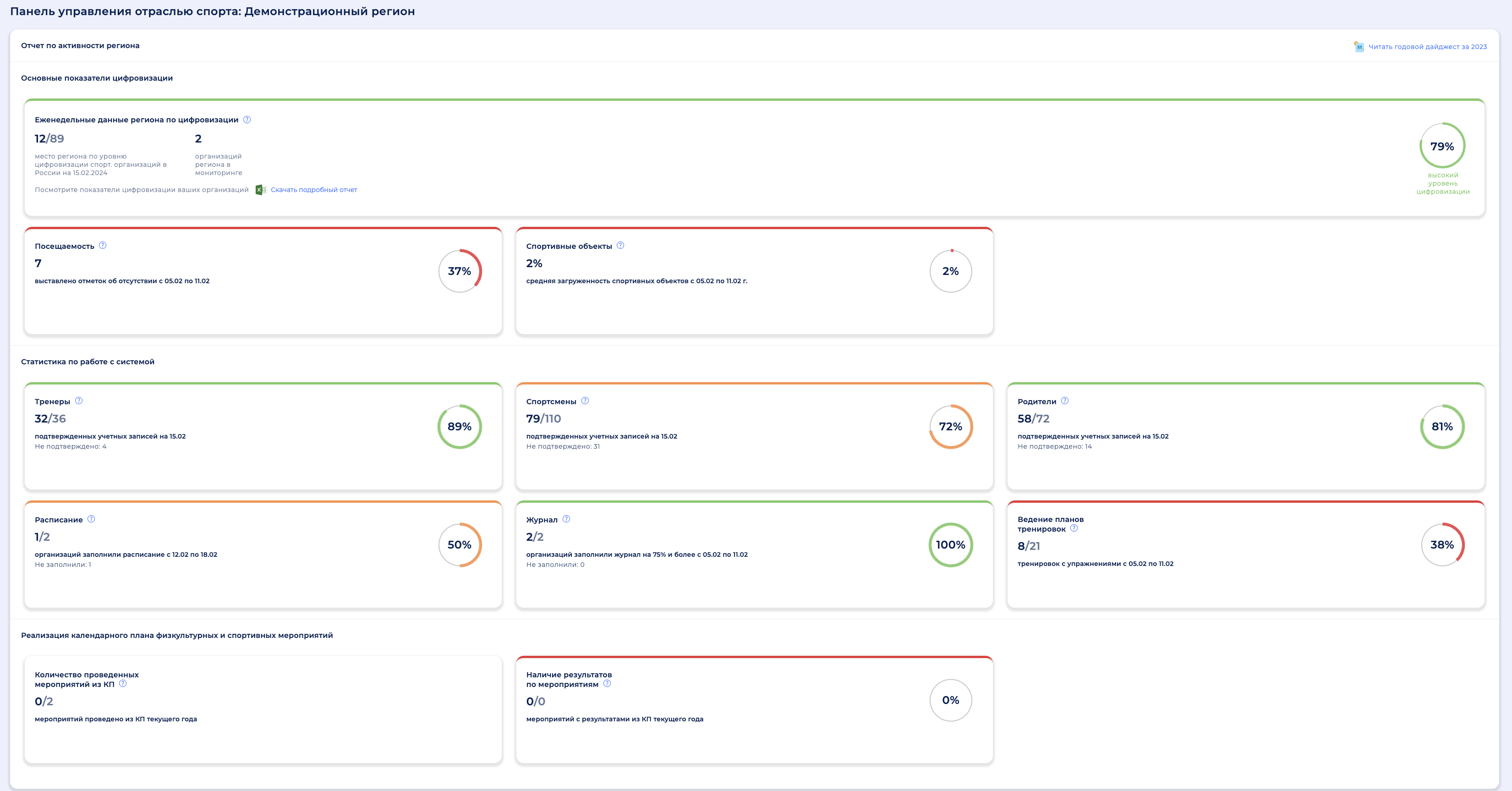Open the Тренеры help tooltip icon

(x=79, y=401)
